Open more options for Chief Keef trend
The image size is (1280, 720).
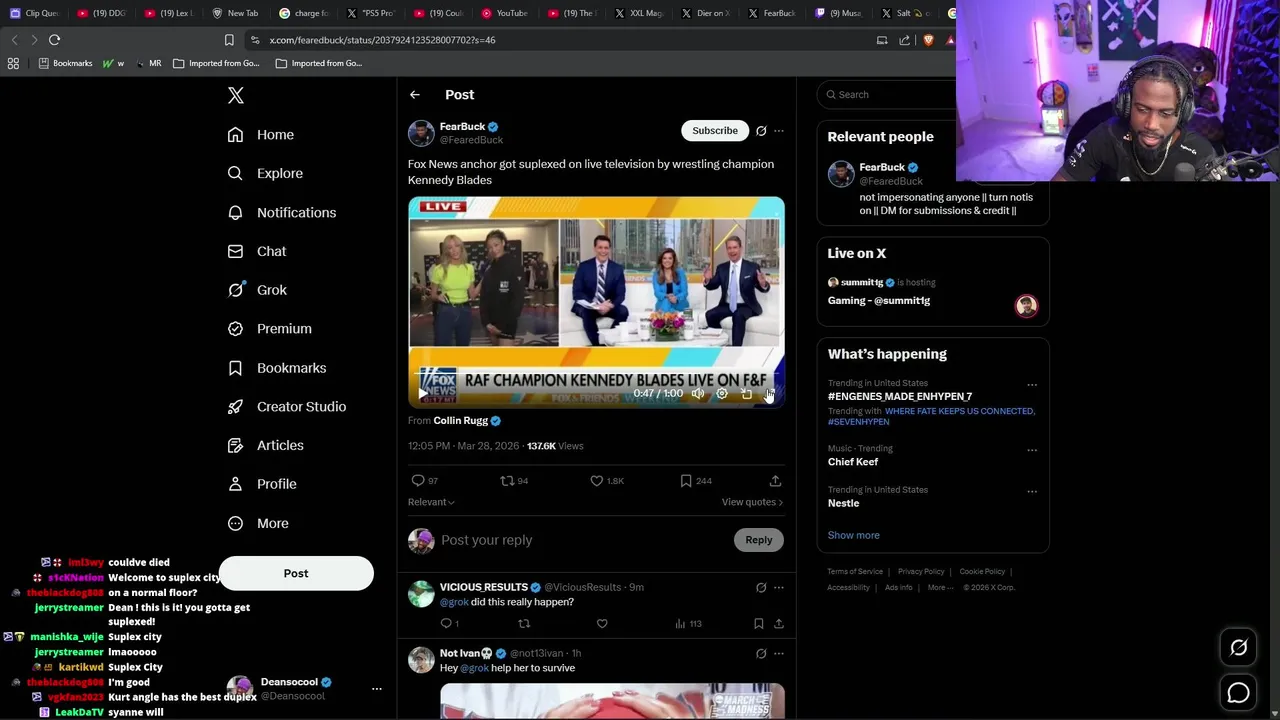click(1032, 450)
